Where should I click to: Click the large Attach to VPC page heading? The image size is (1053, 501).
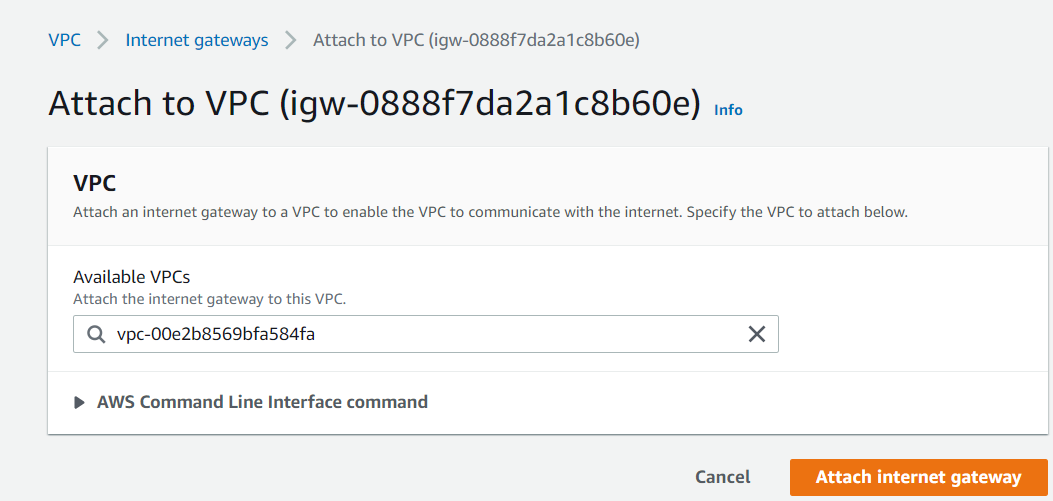[x=160, y=104]
